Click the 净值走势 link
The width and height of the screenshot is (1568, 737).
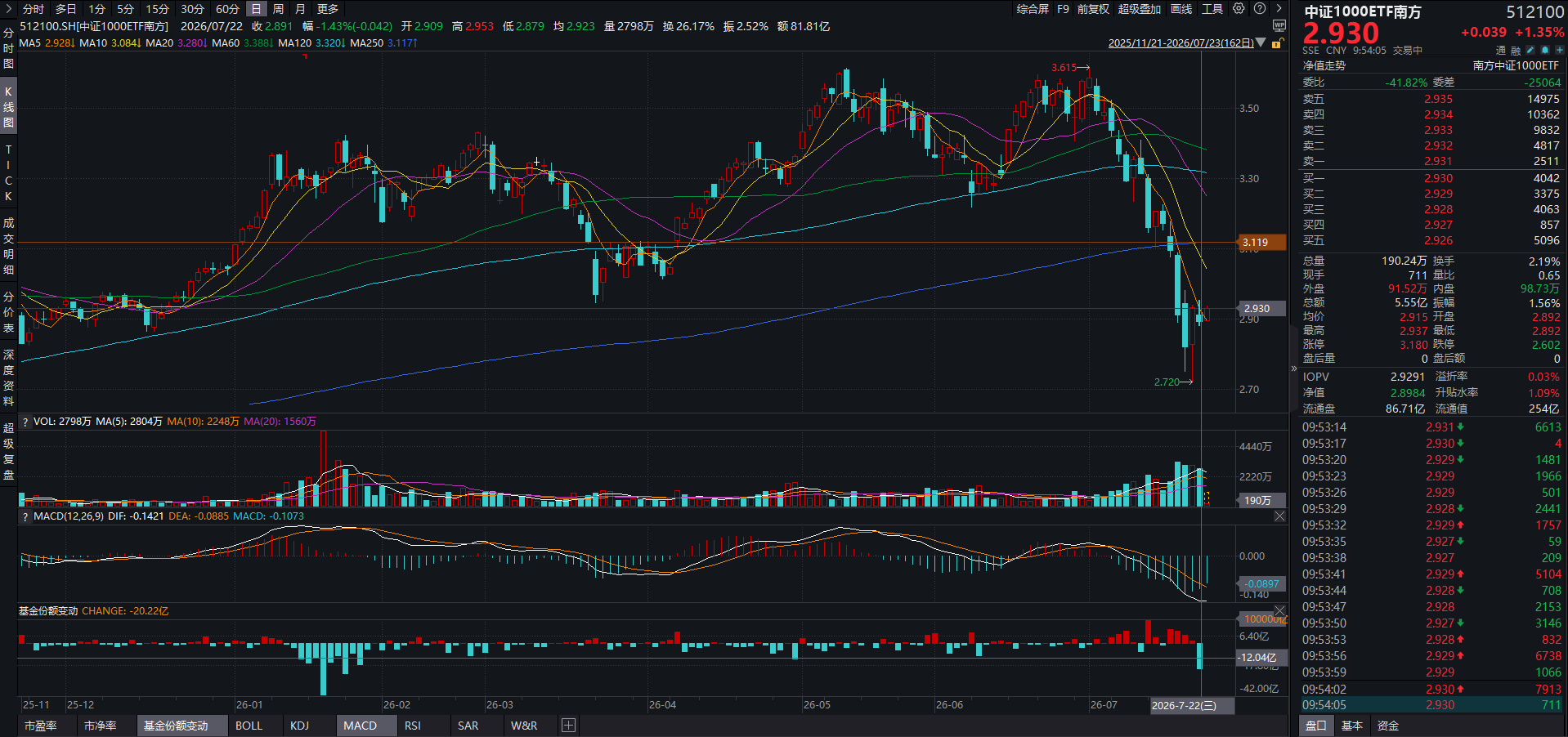(x=1324, y=65)
